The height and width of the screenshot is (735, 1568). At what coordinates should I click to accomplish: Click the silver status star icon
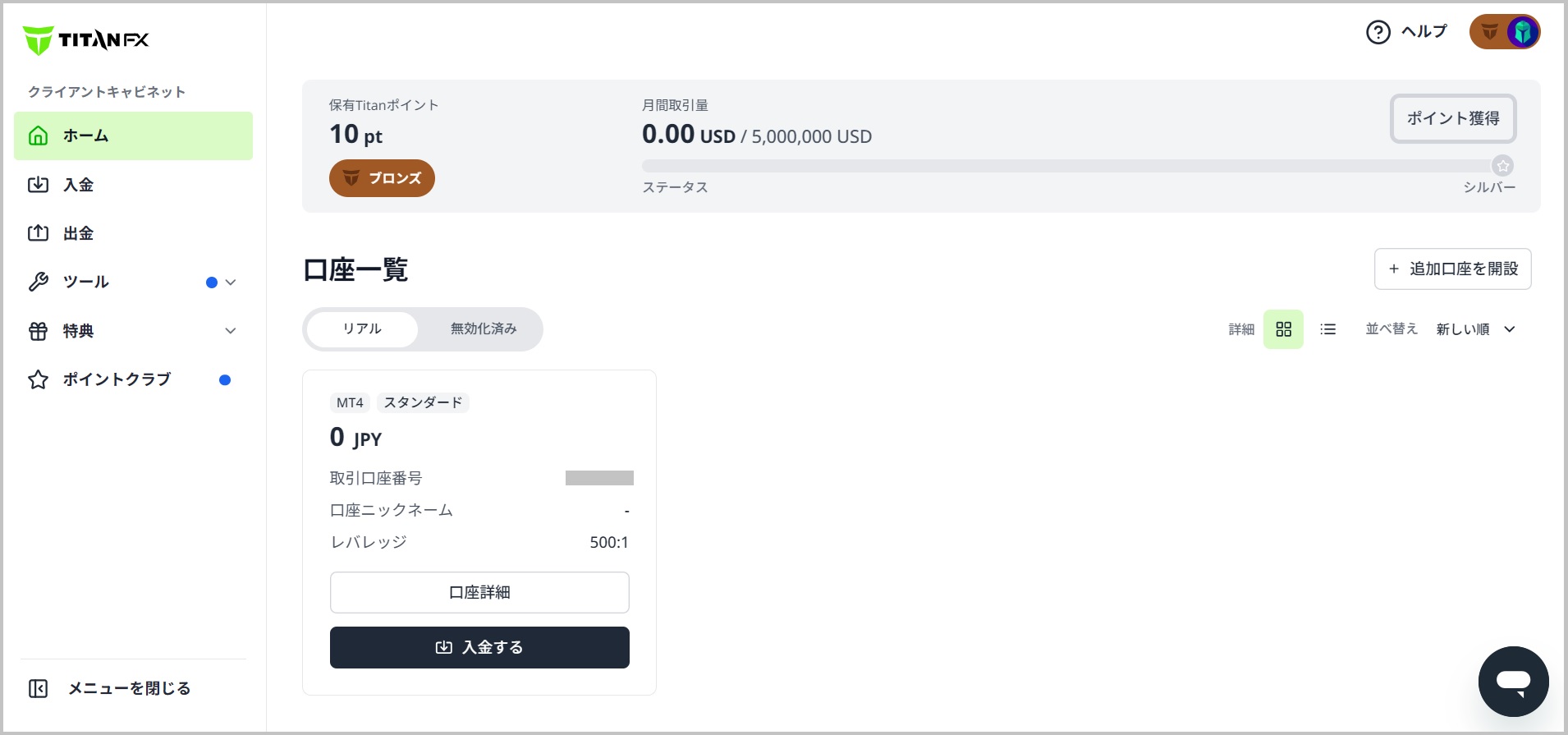(1502, 166)
